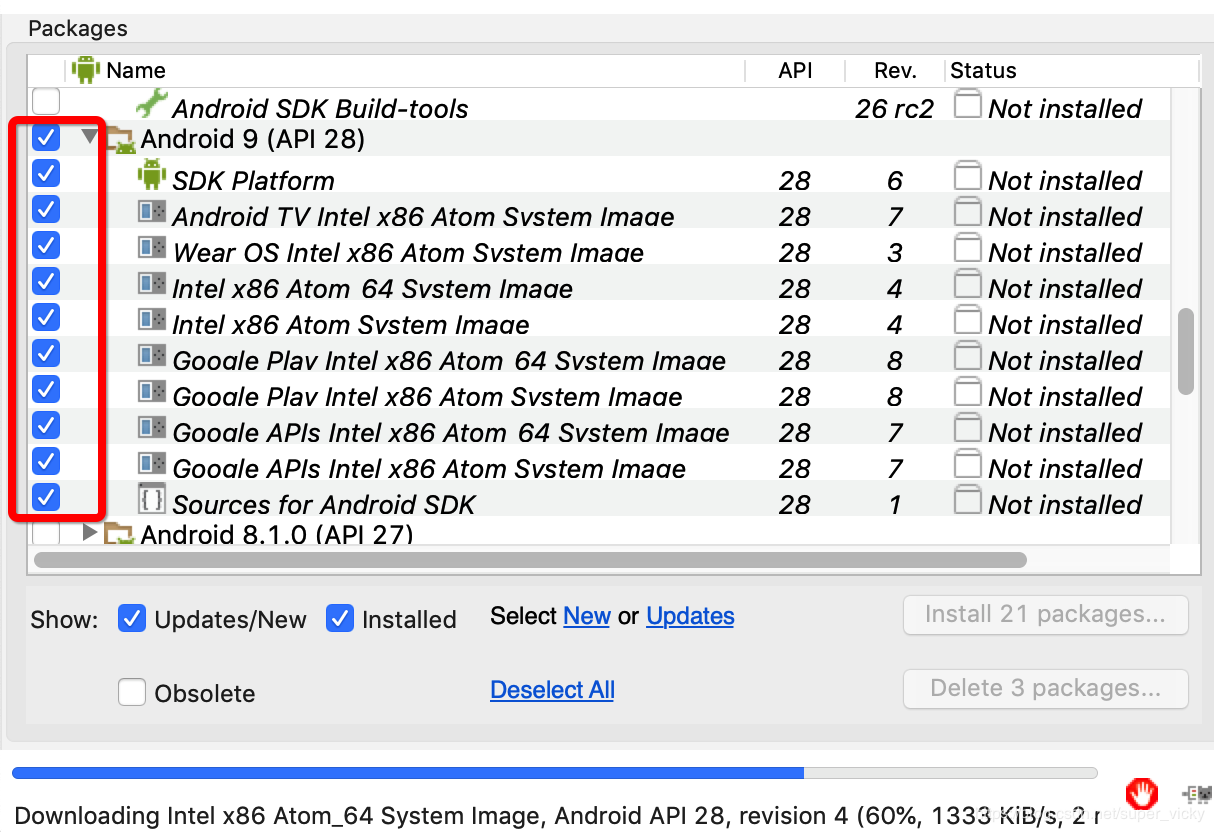1214x832 pixels.
Task: Click the log window icon beside stop button
Action: coord(1197,795)
